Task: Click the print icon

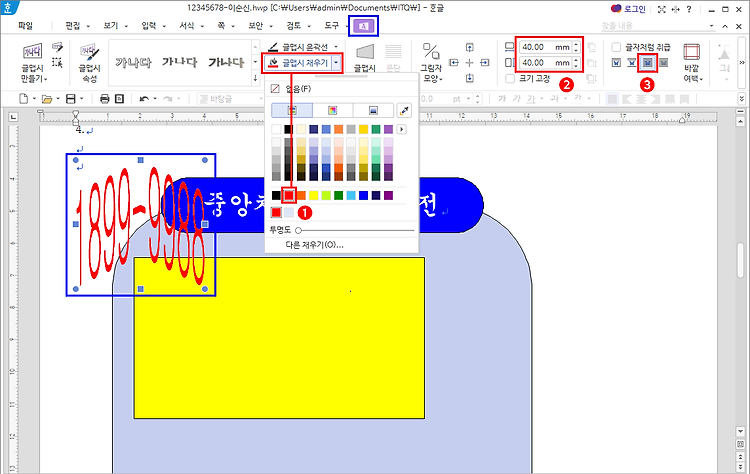Action: click(x=105, y=99)
